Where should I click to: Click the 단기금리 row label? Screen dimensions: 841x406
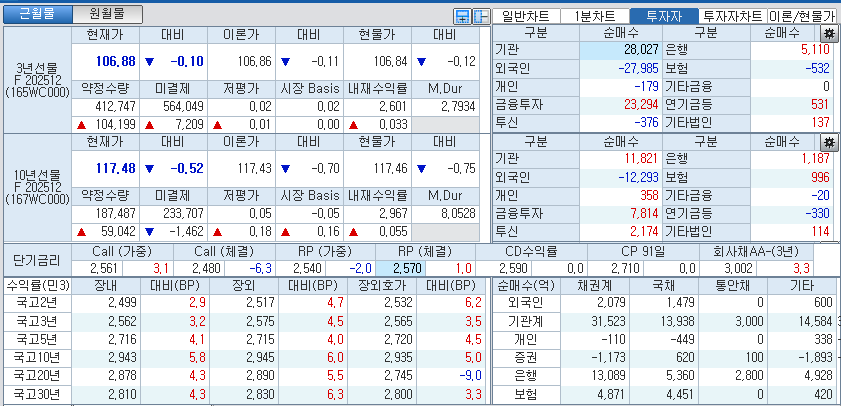[x=37, y=260]
